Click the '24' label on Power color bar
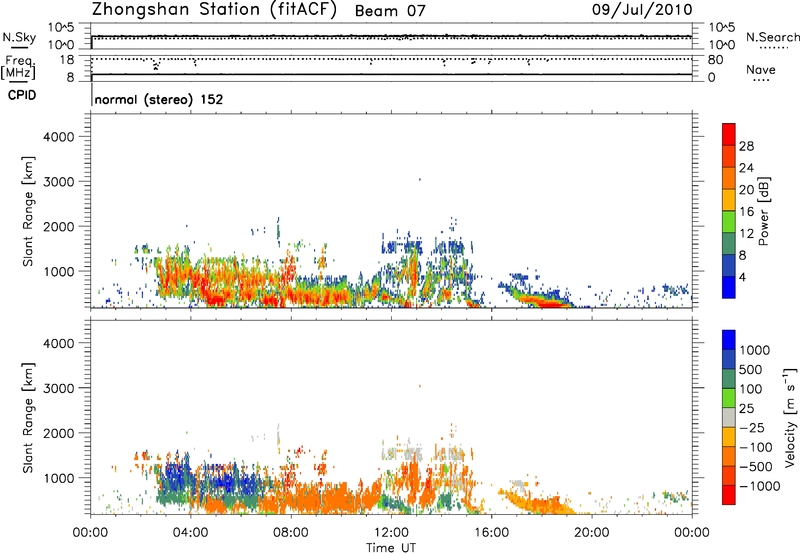This screenshot has height=554, width=800. [746, 168]
